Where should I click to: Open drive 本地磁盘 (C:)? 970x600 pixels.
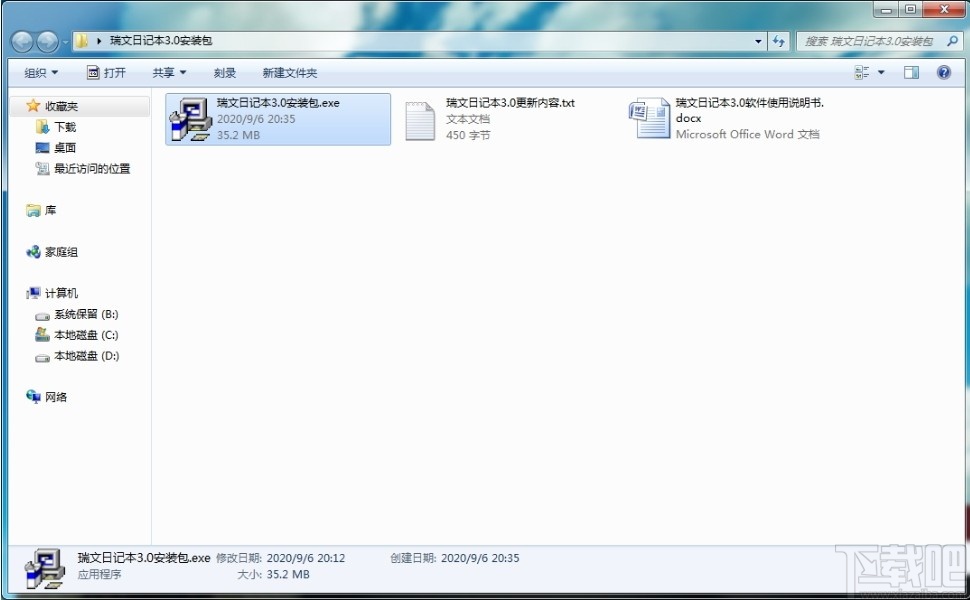click(x=86, y=335)
